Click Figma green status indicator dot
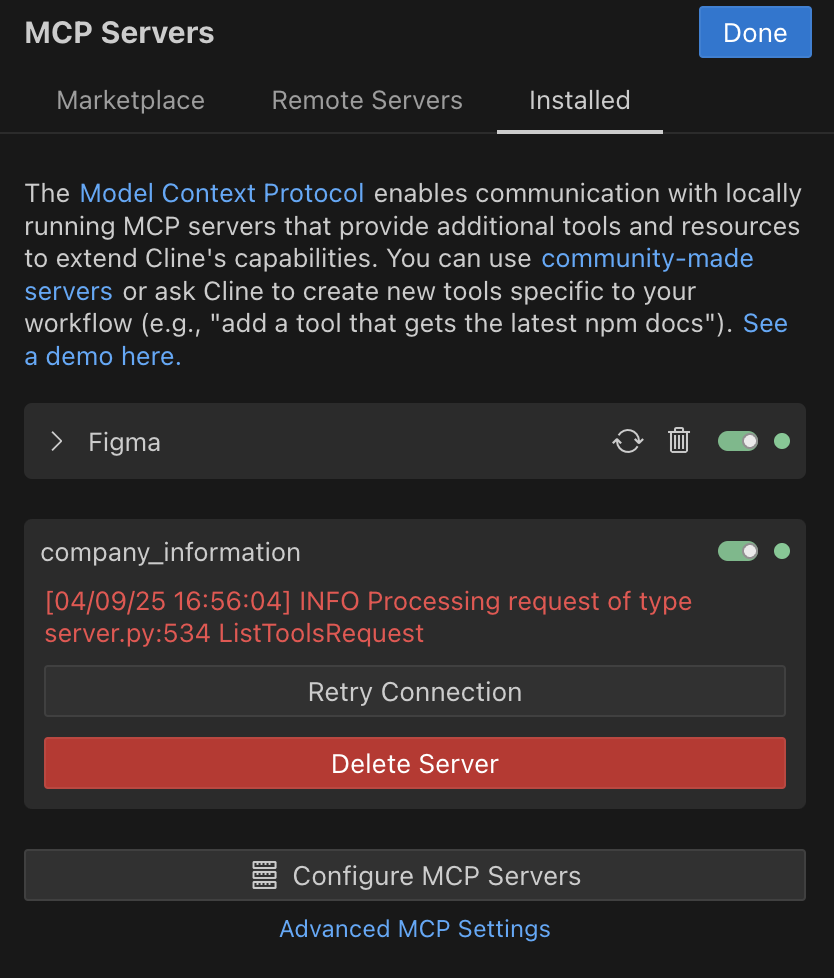Image resolution: width=834 pixels, height=978 pixels. 782,441
